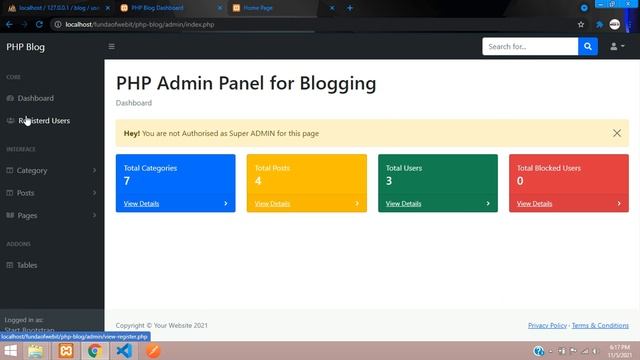View Details of Total Blocked Users
This screenshot has height=360, width=640.
(534, 203)
